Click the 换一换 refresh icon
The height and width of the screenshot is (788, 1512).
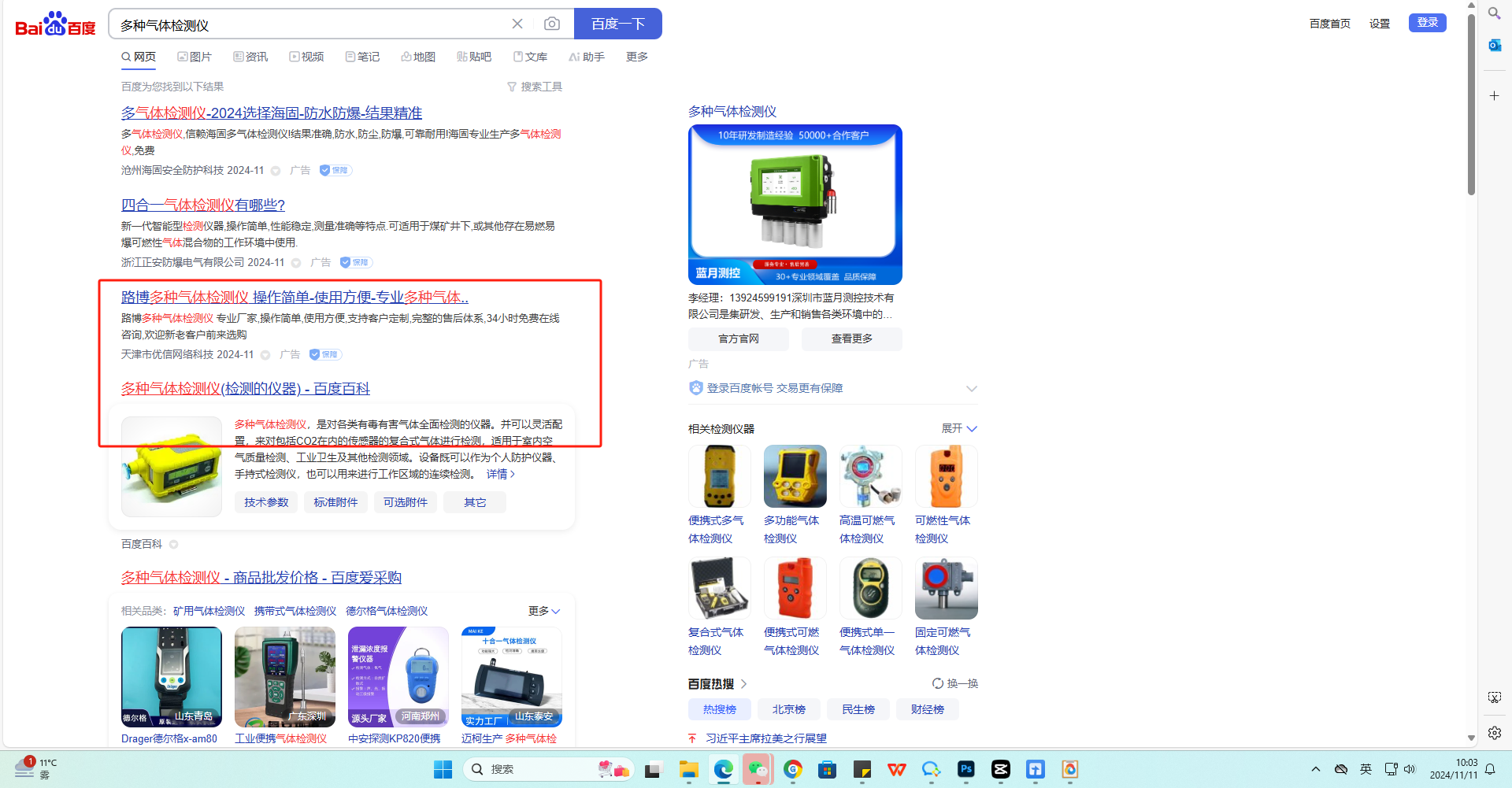pos(938,683)
